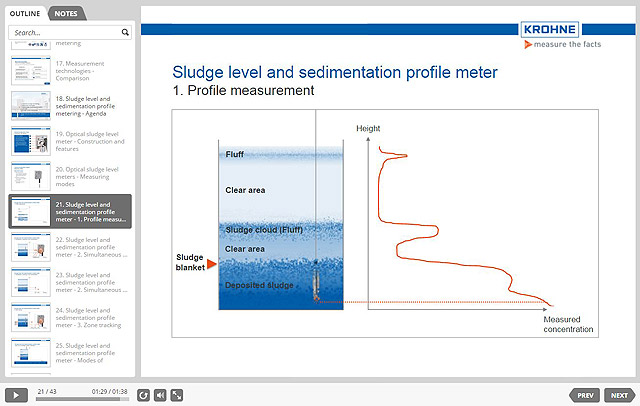Advance to next slide with NEXT

pos(620,395)
